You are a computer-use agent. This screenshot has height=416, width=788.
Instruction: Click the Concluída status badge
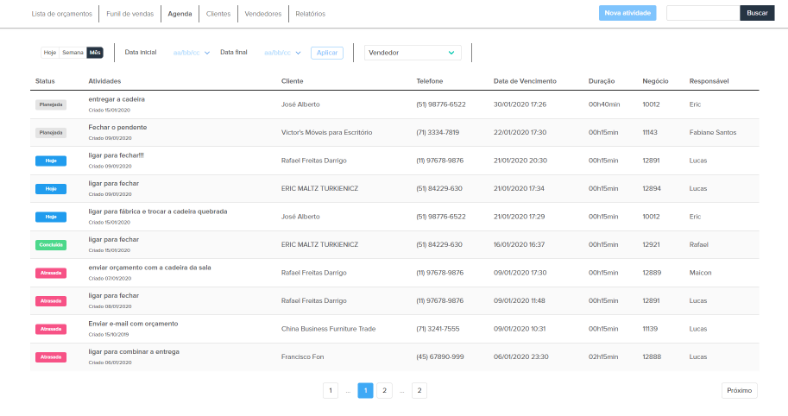(50, 244)
